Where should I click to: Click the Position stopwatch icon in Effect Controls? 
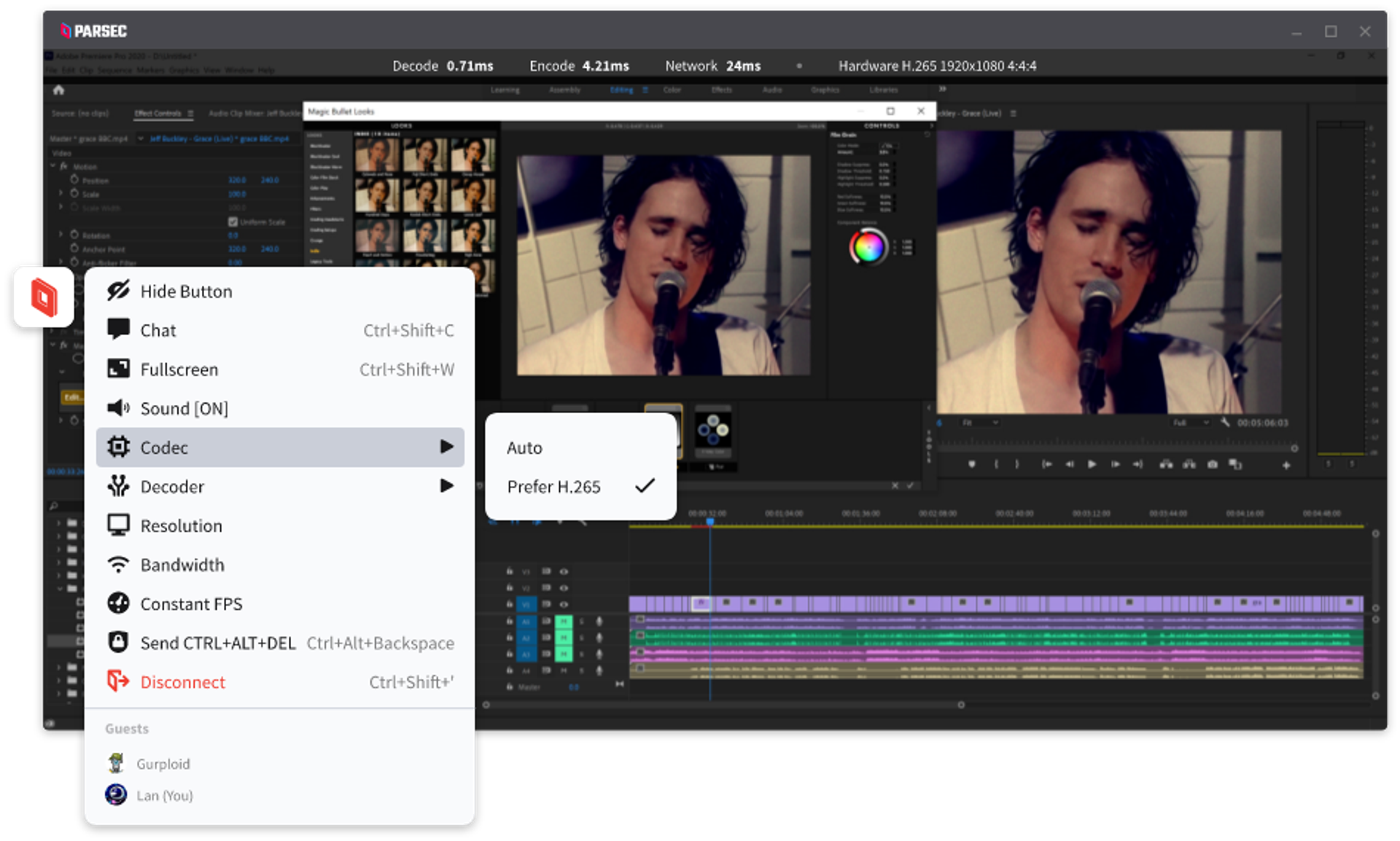coord(74,179)
